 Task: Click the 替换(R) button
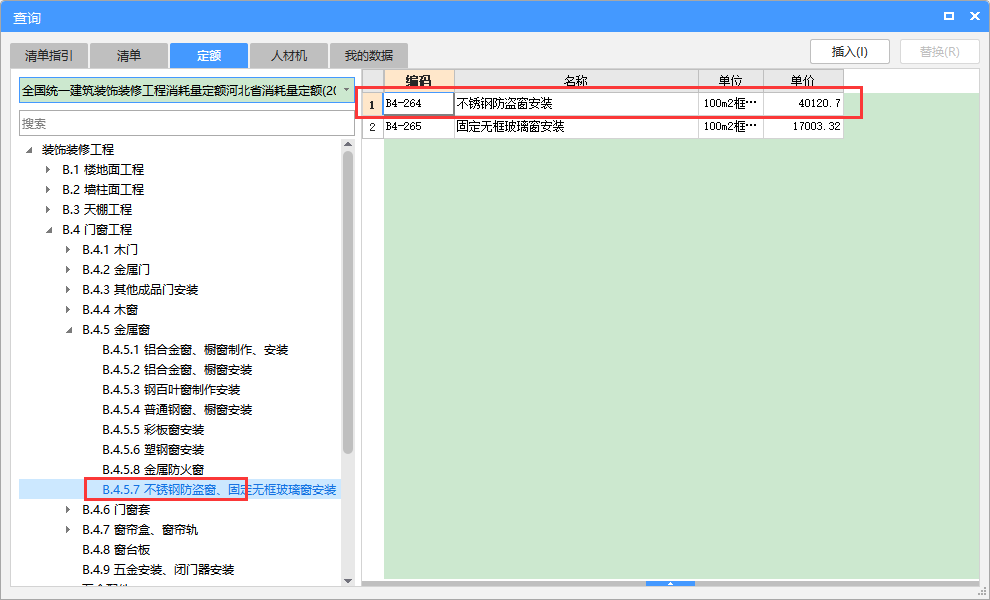tap(939, 51)
